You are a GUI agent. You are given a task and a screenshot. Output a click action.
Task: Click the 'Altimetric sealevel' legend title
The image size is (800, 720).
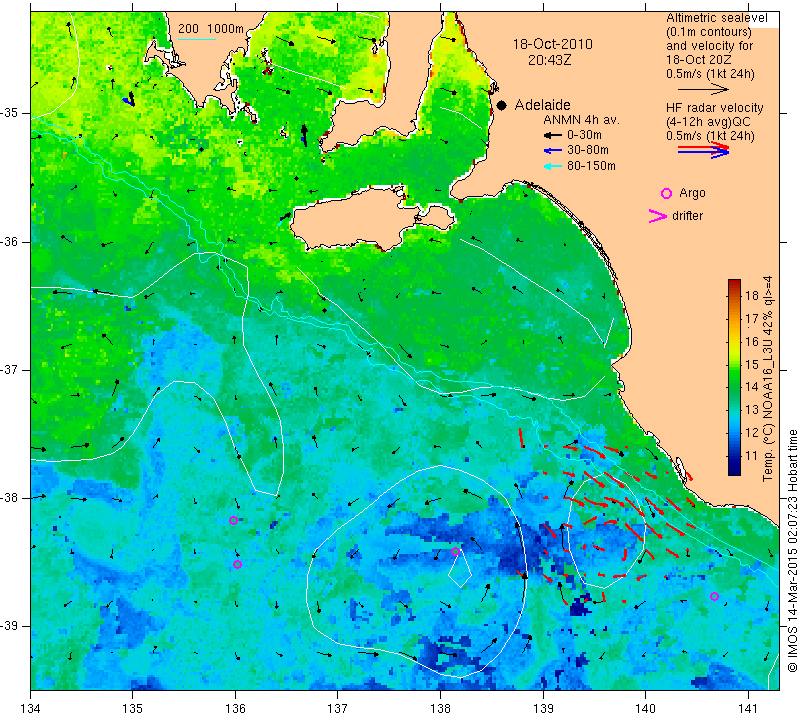tap(717, 18)
